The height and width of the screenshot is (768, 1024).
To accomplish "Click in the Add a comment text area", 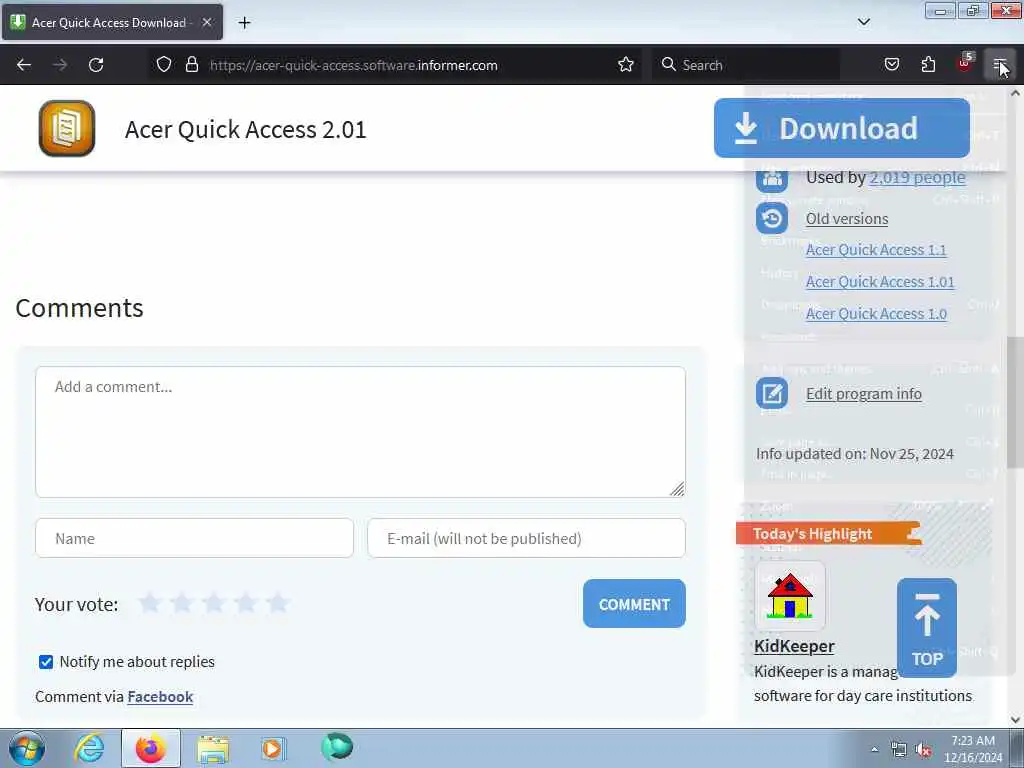I will (360, 432).
